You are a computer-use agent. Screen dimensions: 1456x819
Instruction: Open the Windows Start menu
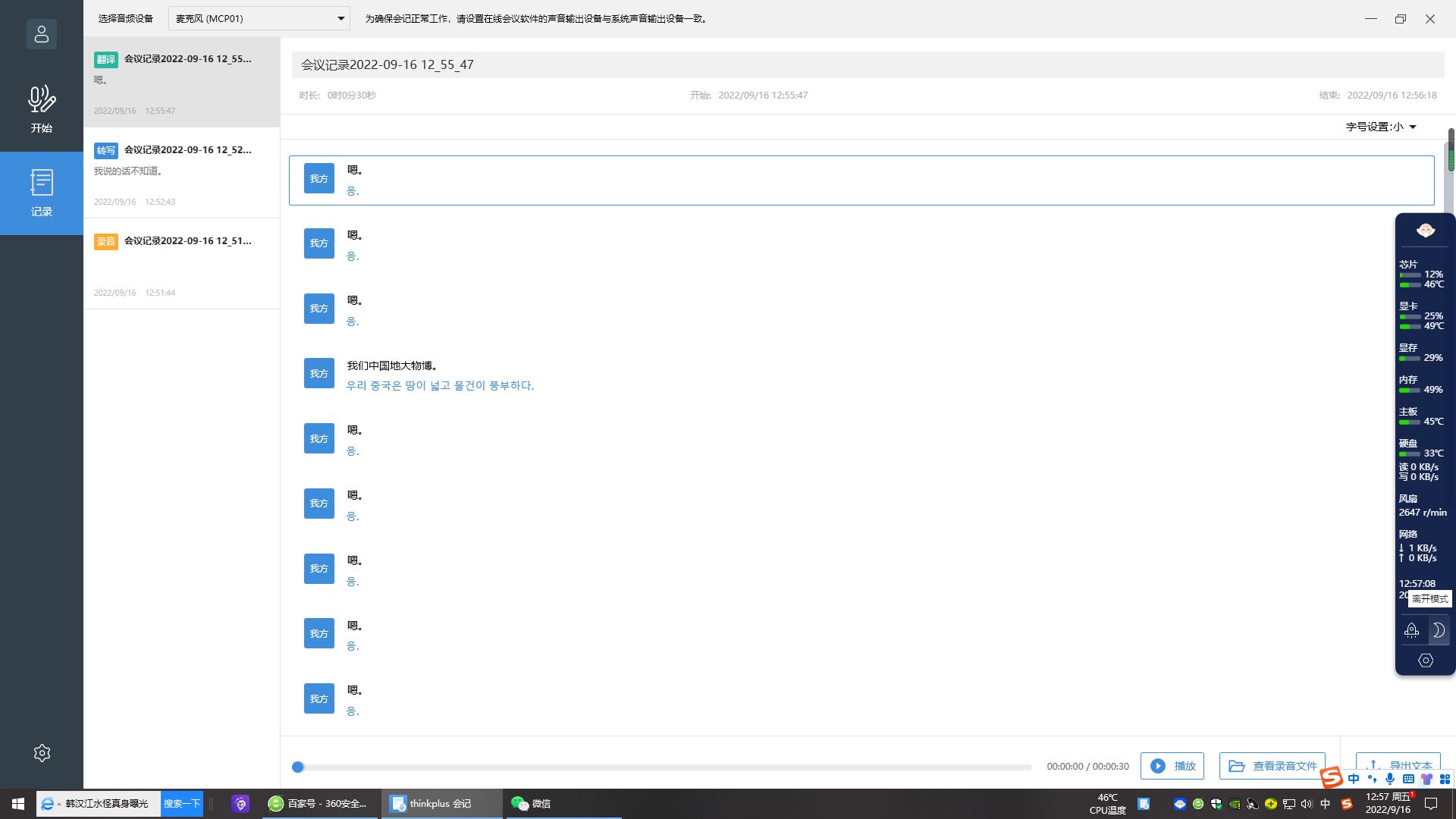tap(18, 804)
